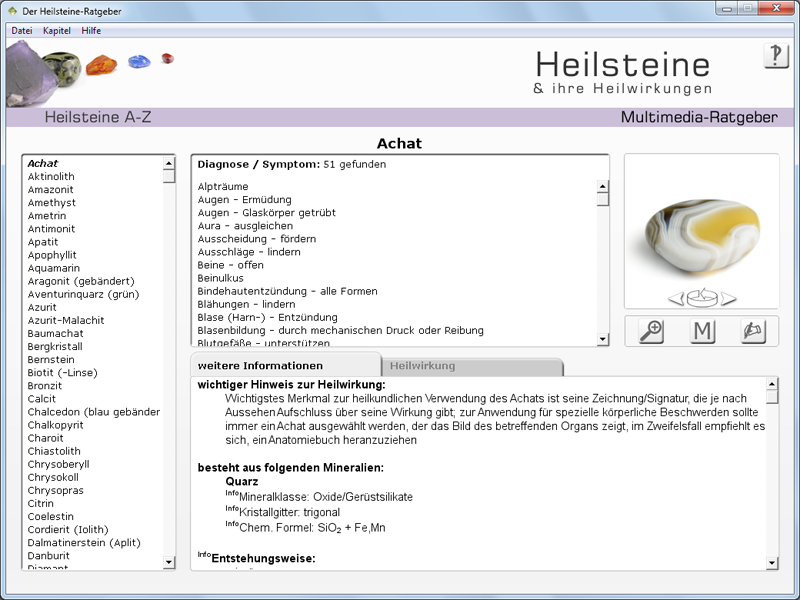Screen dimensions: 800x600
Task: Click the rotate view icon under the image
Action: click(x=702, y=297)
